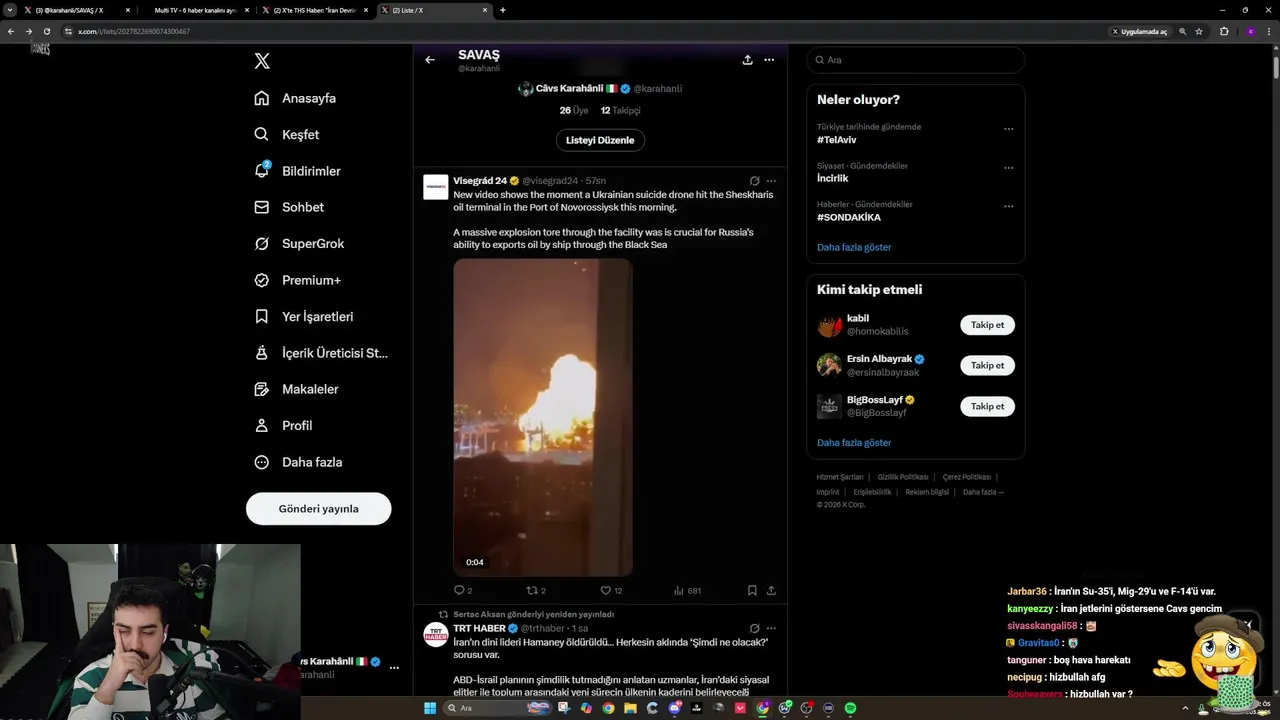Click the Ara search field on X
Screen dimensions: 1280x720
point(916,60)
